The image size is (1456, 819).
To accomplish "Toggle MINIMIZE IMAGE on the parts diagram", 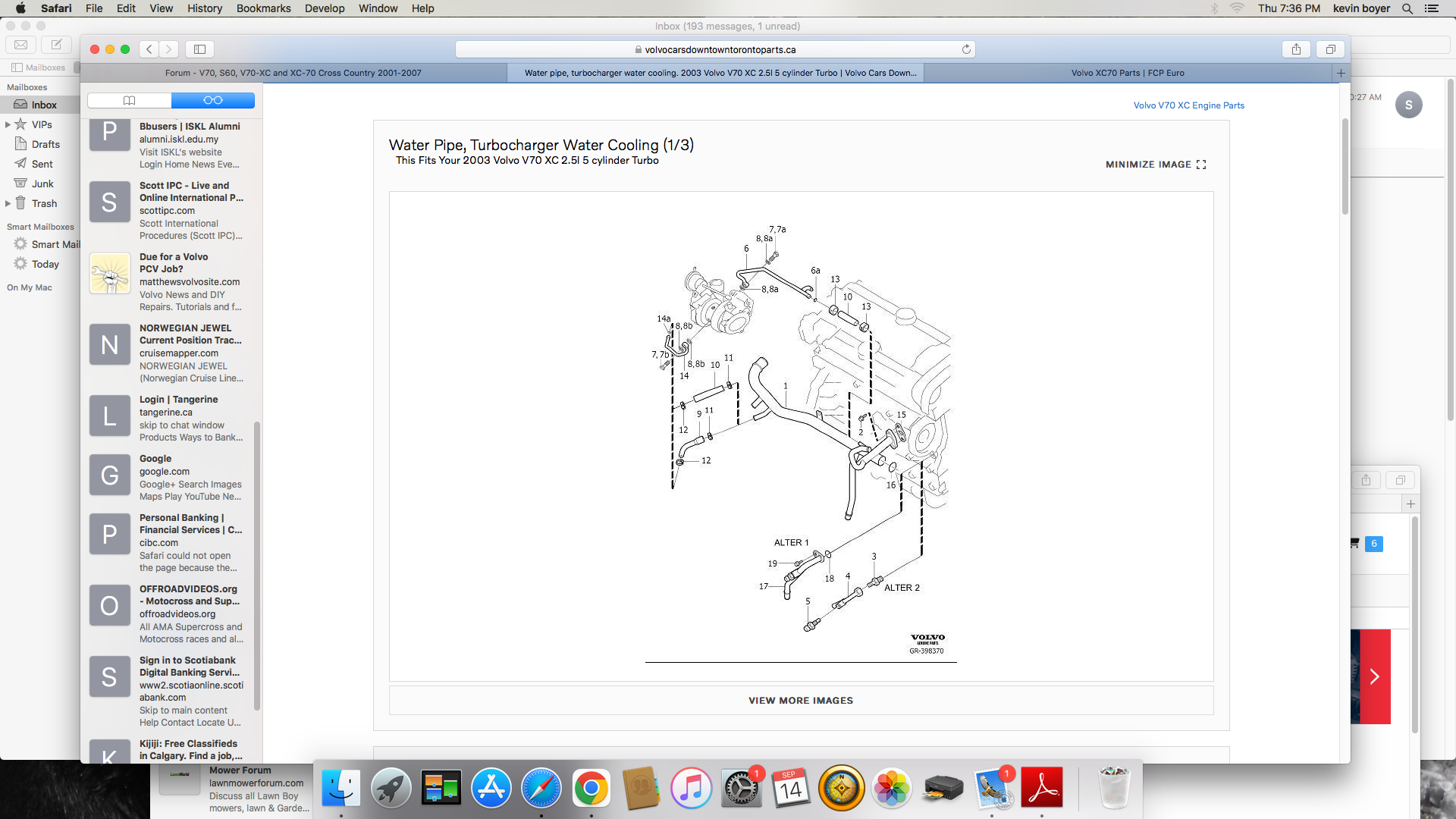I will tap(1154, 164).
